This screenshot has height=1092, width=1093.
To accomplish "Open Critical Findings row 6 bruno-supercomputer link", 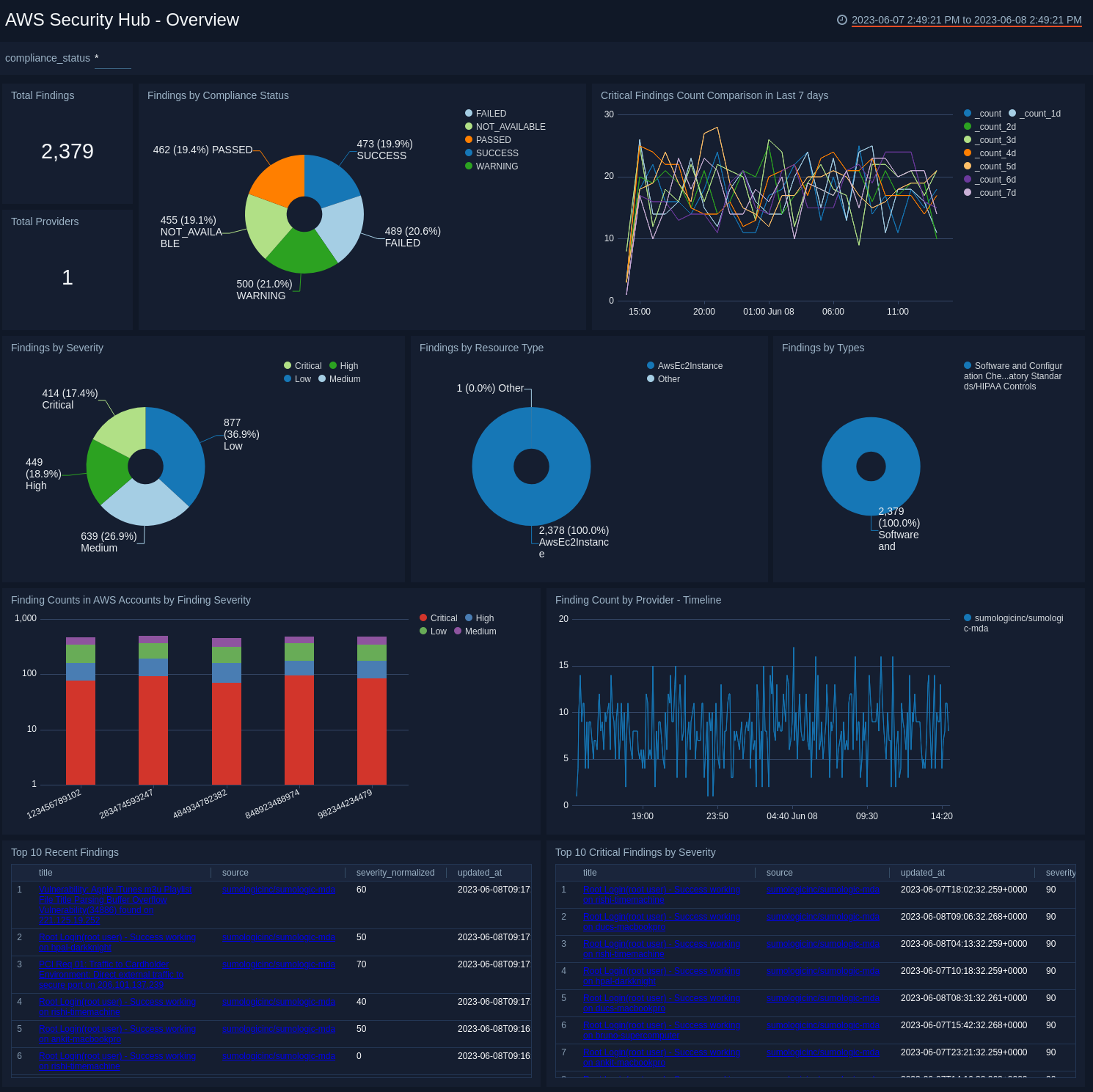I will pos(662,1030).
